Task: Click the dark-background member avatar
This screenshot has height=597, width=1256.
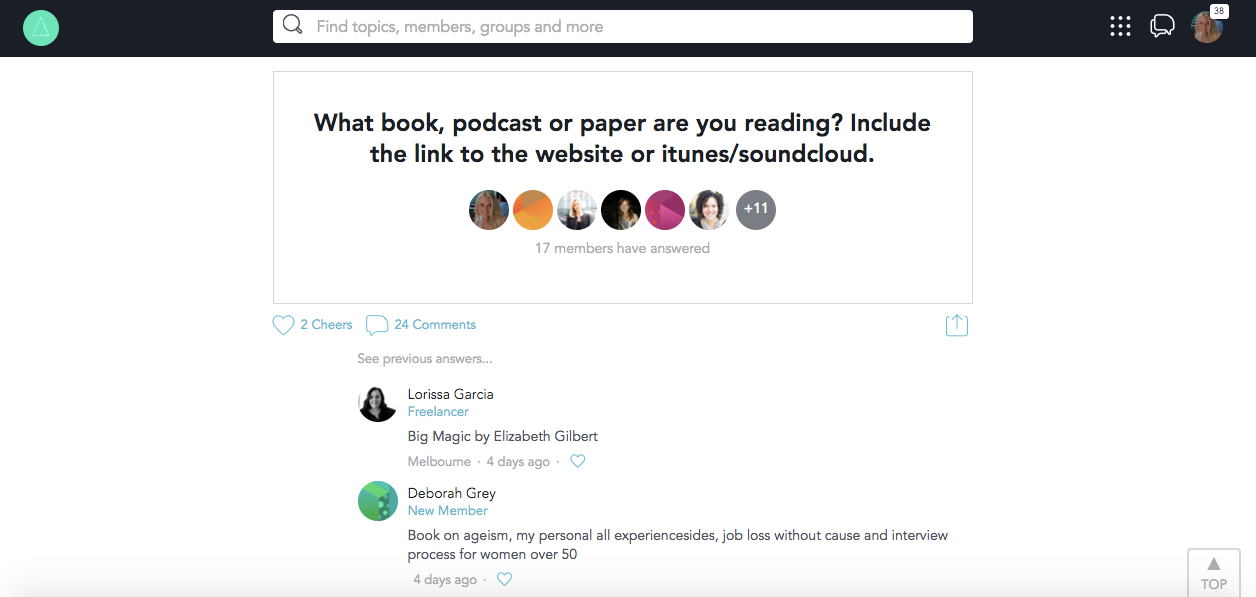Action: coord(621,210)
